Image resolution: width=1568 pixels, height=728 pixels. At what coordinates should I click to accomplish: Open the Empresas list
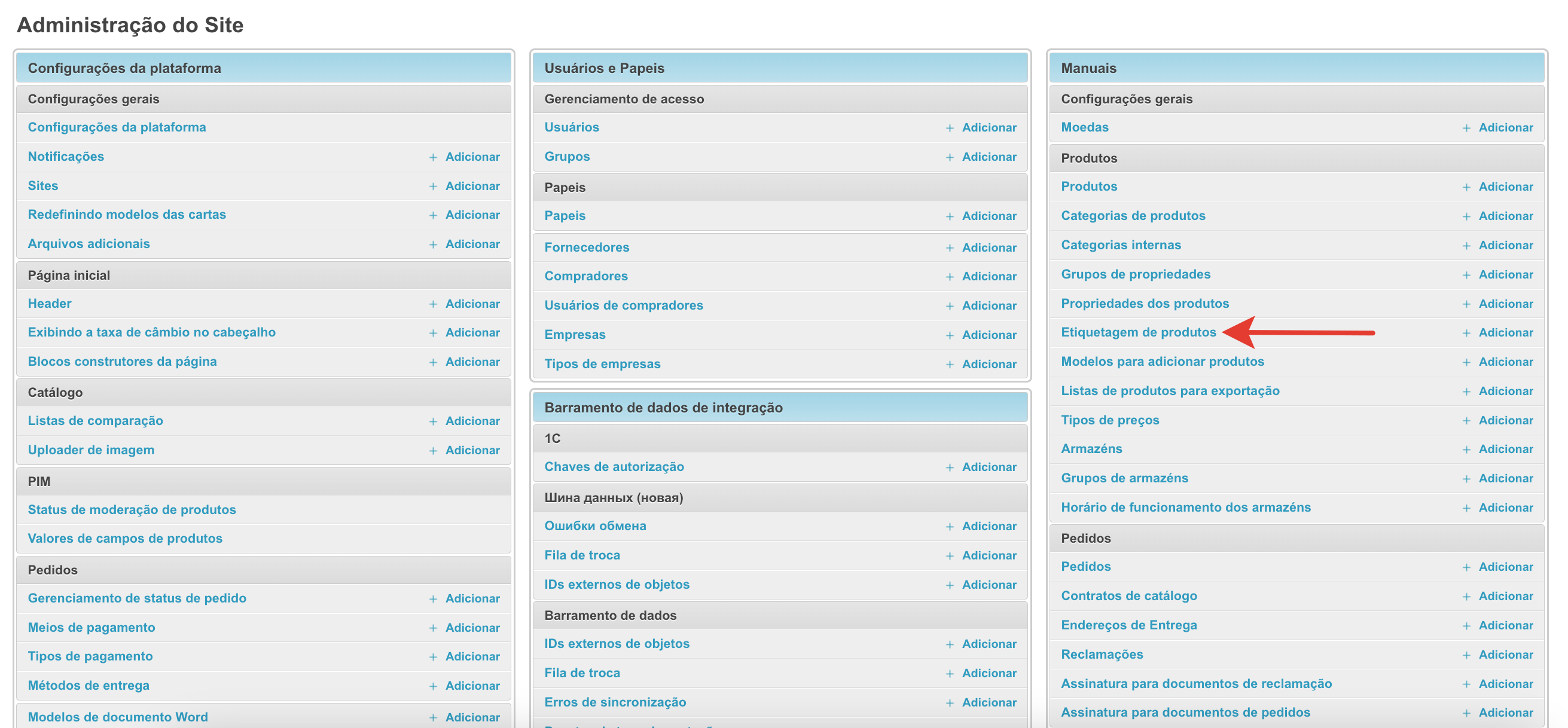[x=575, y=335]
